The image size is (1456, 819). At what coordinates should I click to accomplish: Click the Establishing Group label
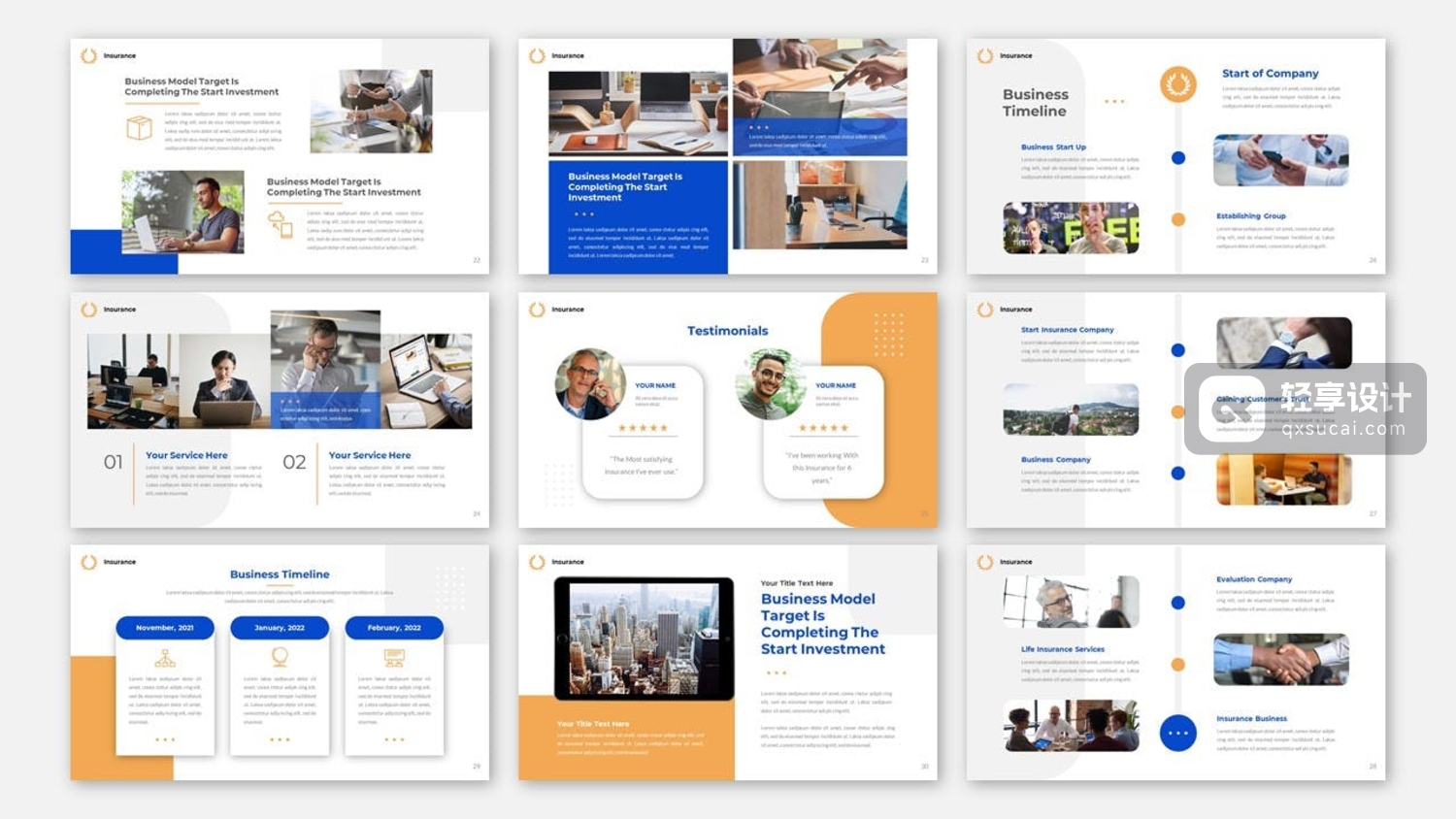[1251, 216]
